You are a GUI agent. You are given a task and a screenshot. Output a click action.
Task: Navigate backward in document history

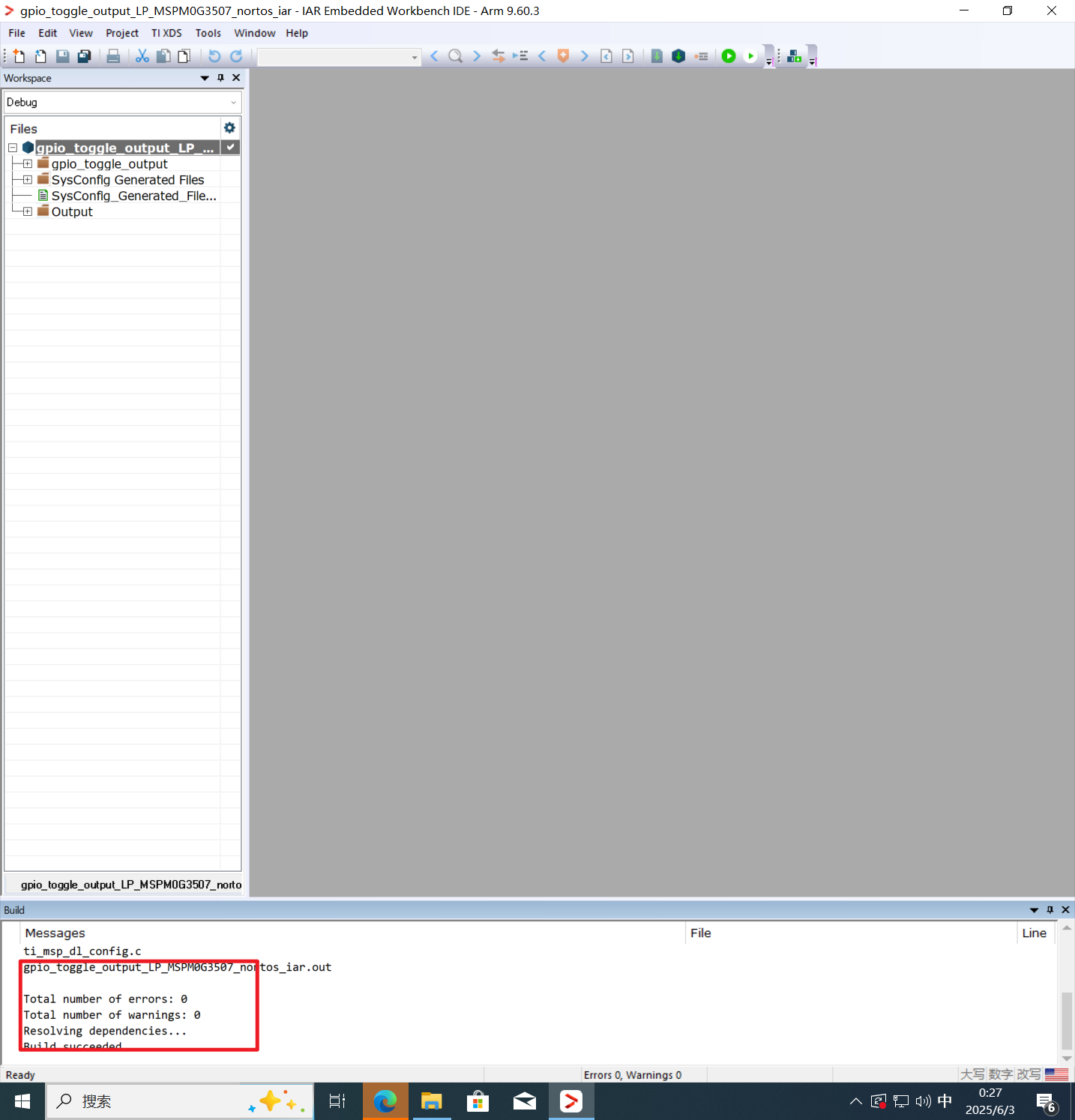[x=606, y=56]
